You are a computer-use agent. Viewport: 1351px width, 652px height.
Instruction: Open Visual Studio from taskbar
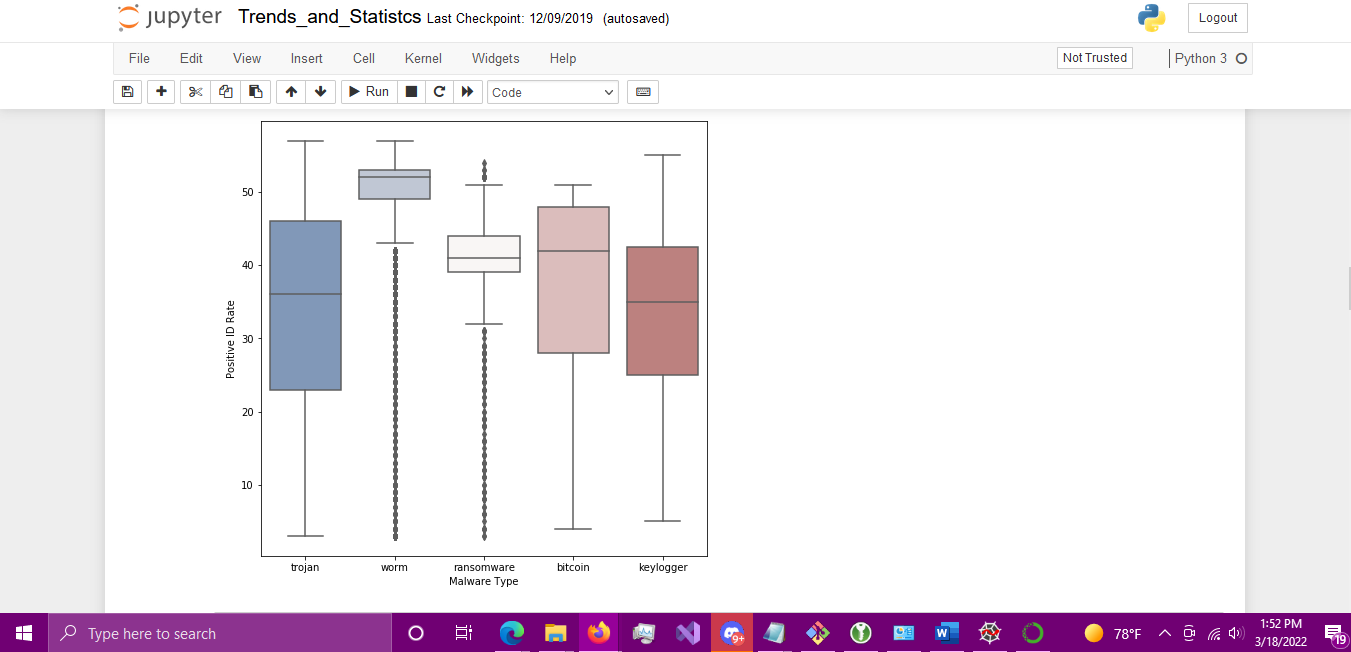[687, 633]
